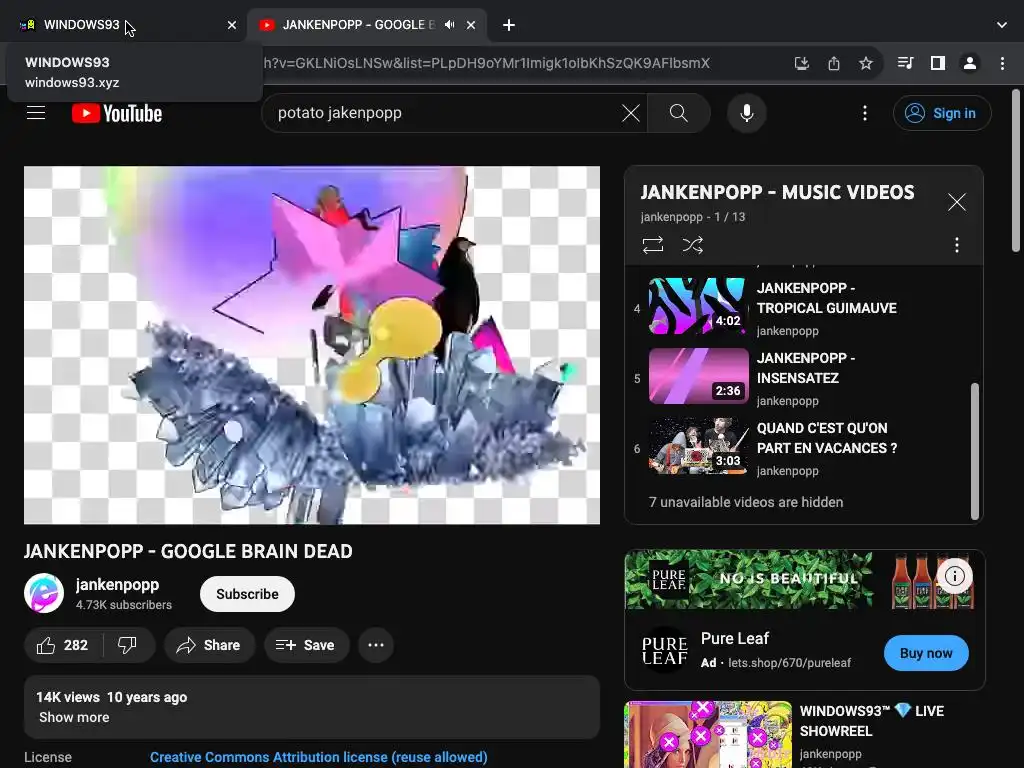Open Creative Commons Attribution license link
1024x768 pixels.
[319, 757]
